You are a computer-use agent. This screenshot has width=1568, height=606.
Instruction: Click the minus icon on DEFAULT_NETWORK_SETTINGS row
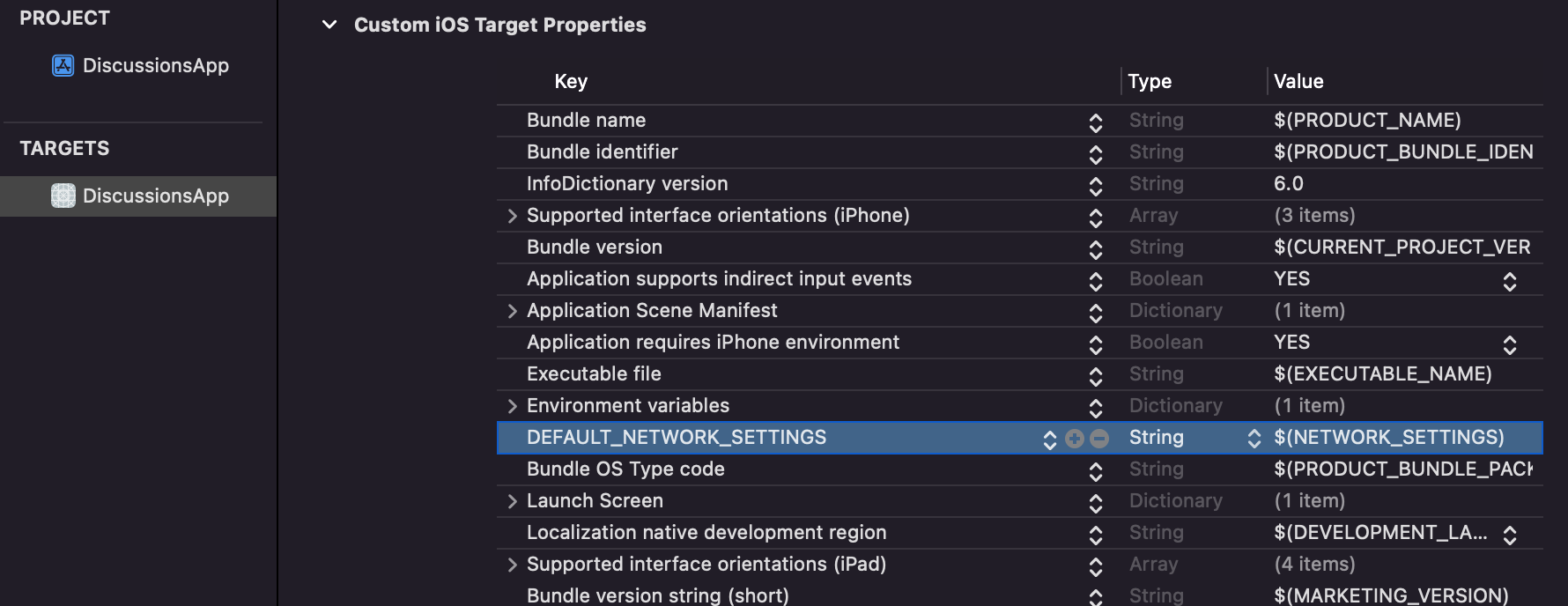1098,439
